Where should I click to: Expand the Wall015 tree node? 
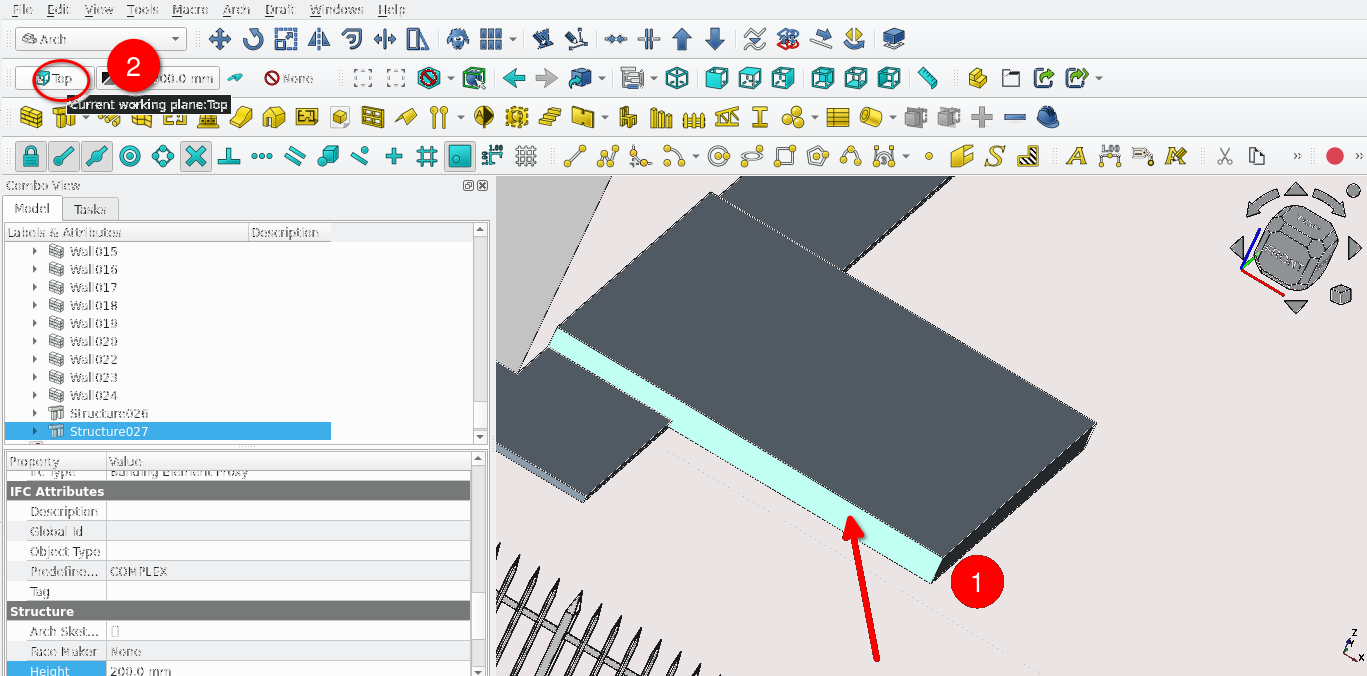35,251
